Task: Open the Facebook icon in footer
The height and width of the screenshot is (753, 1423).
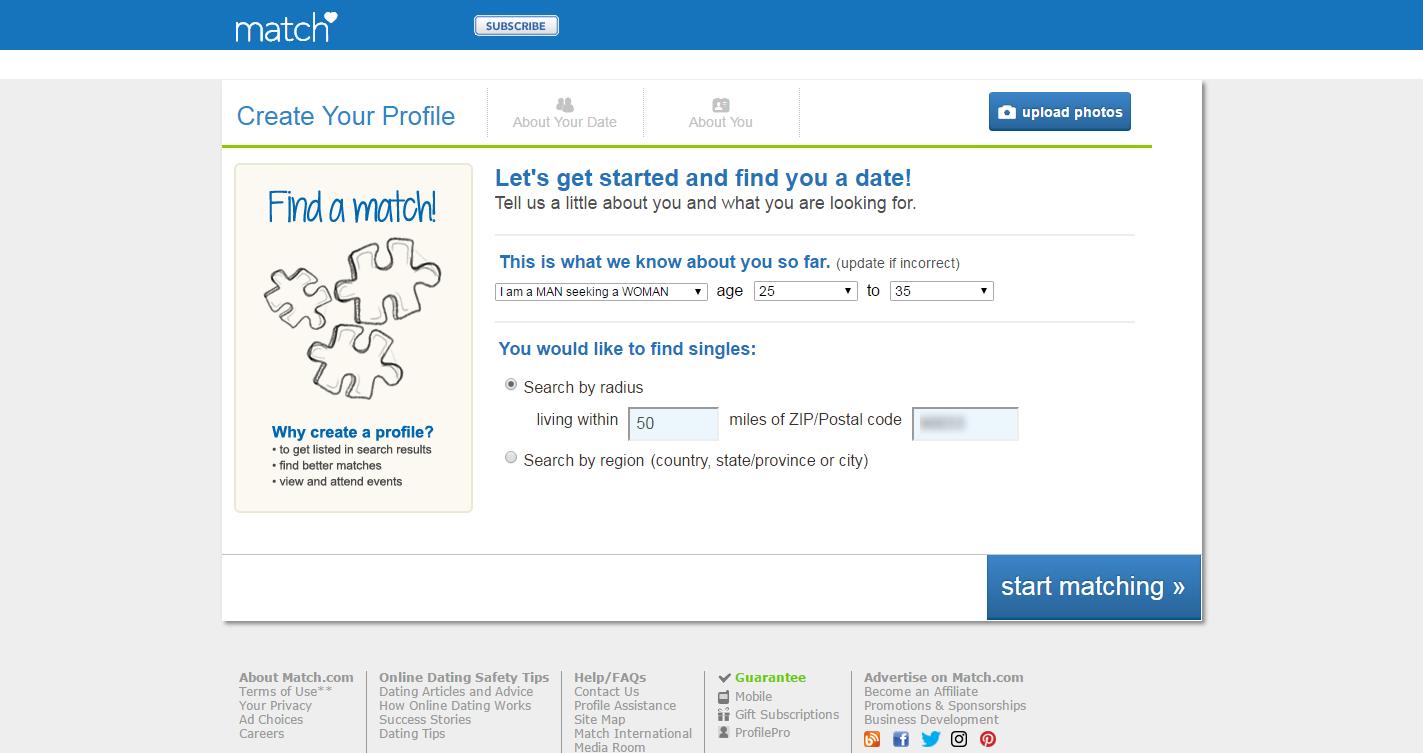Action: click(901, 740)
